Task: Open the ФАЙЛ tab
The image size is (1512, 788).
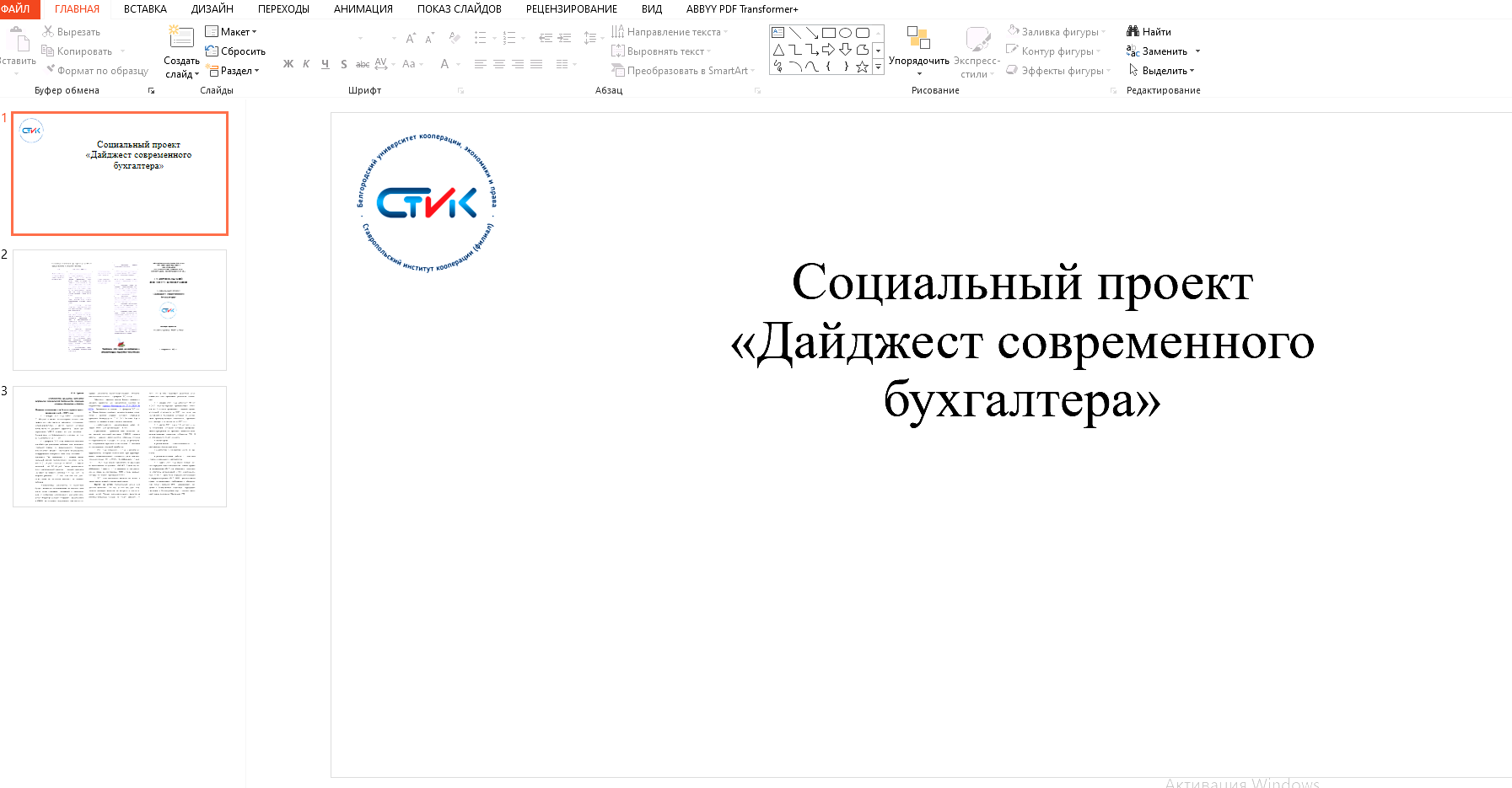Action: pos(17,9)
